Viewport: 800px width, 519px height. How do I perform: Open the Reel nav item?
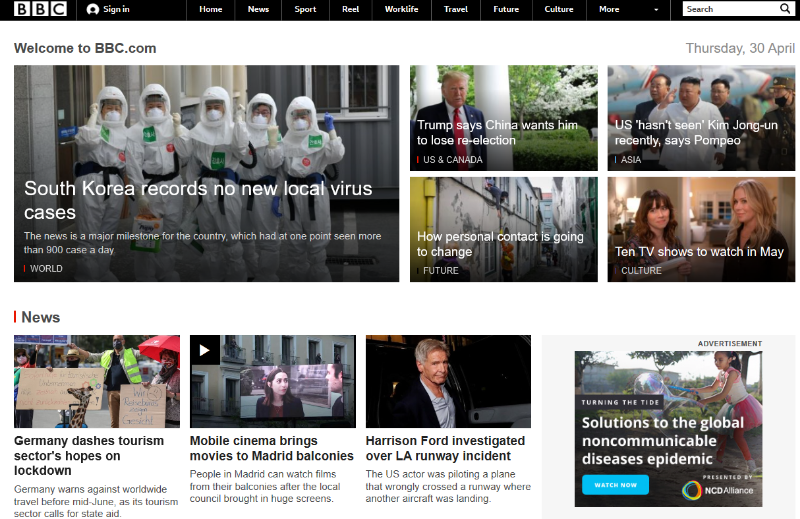coord(351,9)
